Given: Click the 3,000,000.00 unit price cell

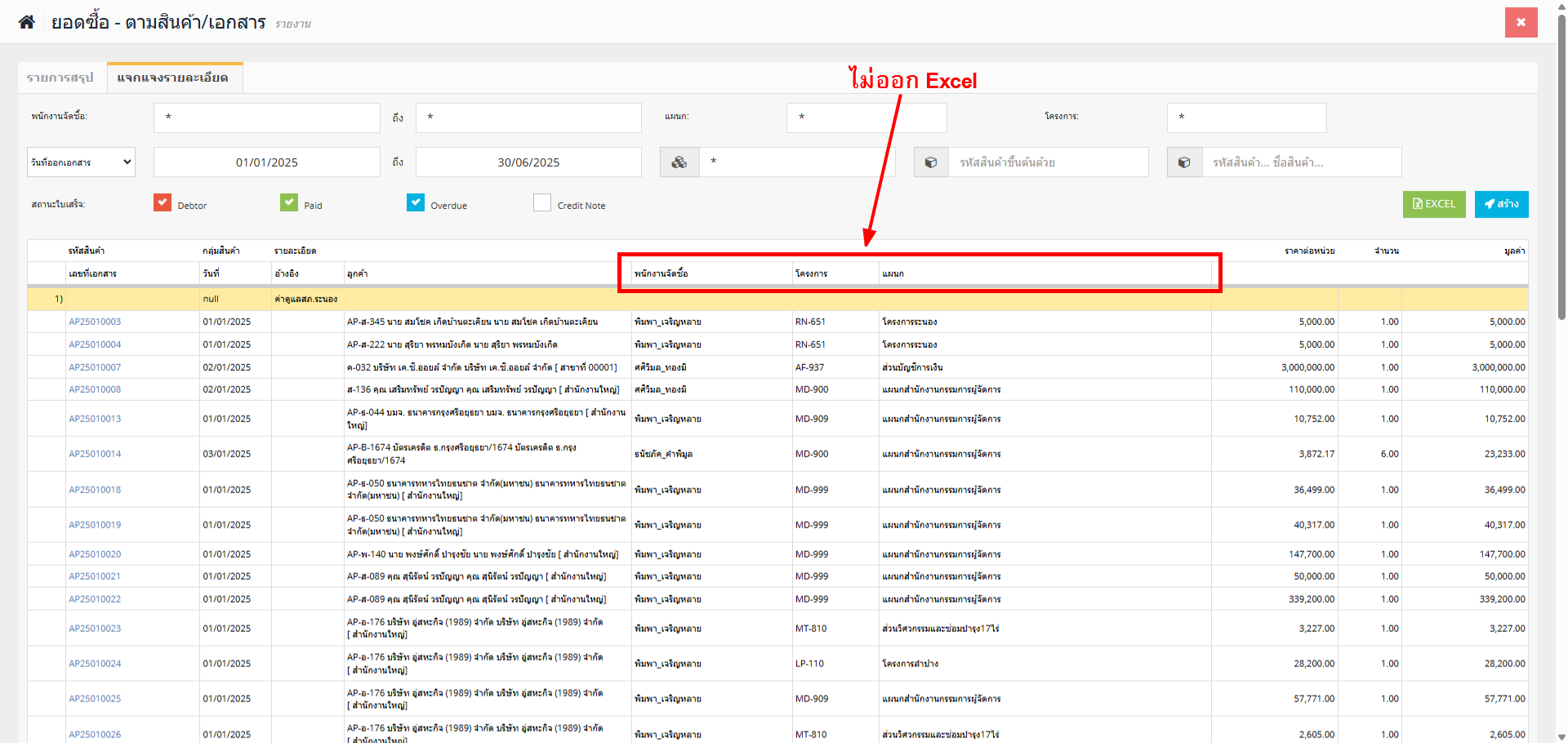Looking at the screenshot, I should pyautogui.click(x=1308, y=367).
